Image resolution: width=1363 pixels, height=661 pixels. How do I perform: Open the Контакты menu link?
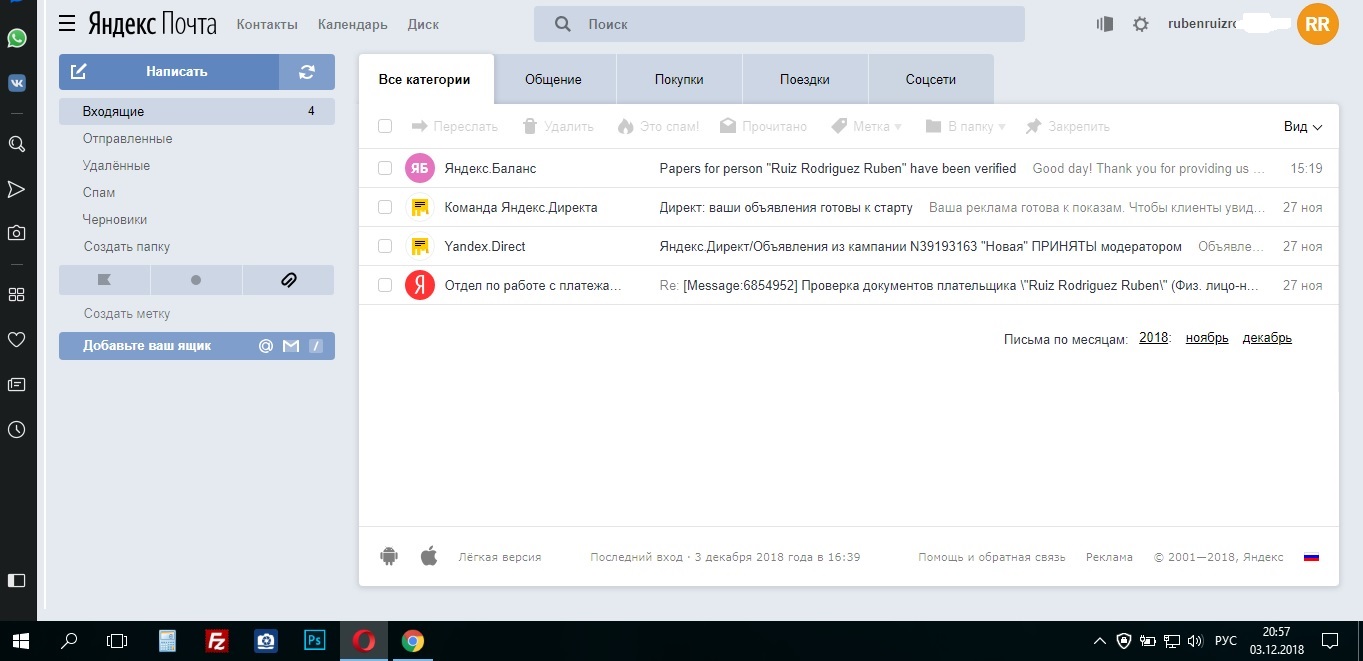coord(267,24)
